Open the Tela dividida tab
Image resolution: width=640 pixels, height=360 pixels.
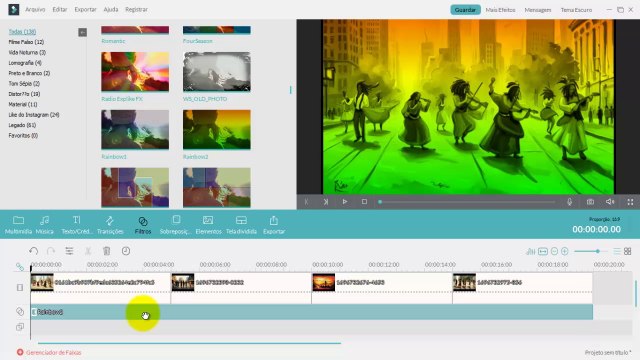coord(241,225)
